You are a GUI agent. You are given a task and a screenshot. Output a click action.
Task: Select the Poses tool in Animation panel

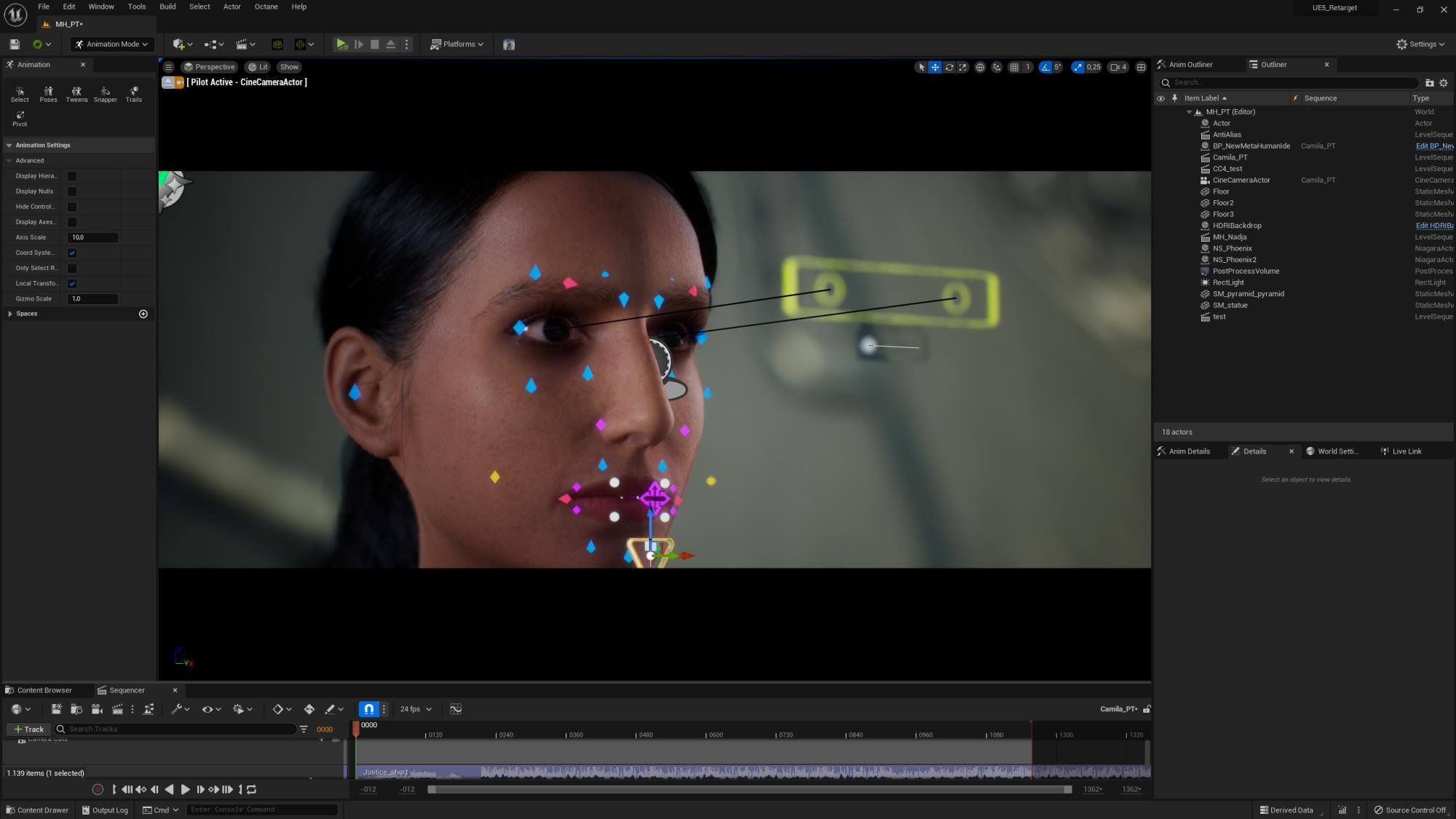click(48, 94)
